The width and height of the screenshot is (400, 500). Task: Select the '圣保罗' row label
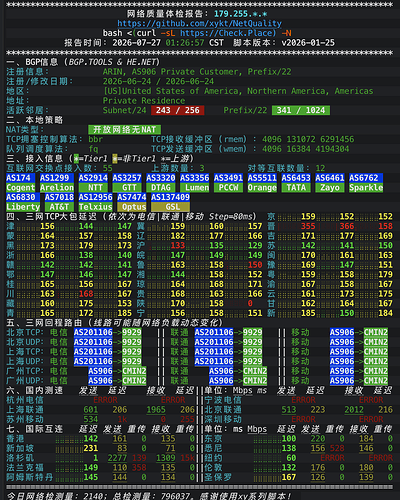pos(218,478)
